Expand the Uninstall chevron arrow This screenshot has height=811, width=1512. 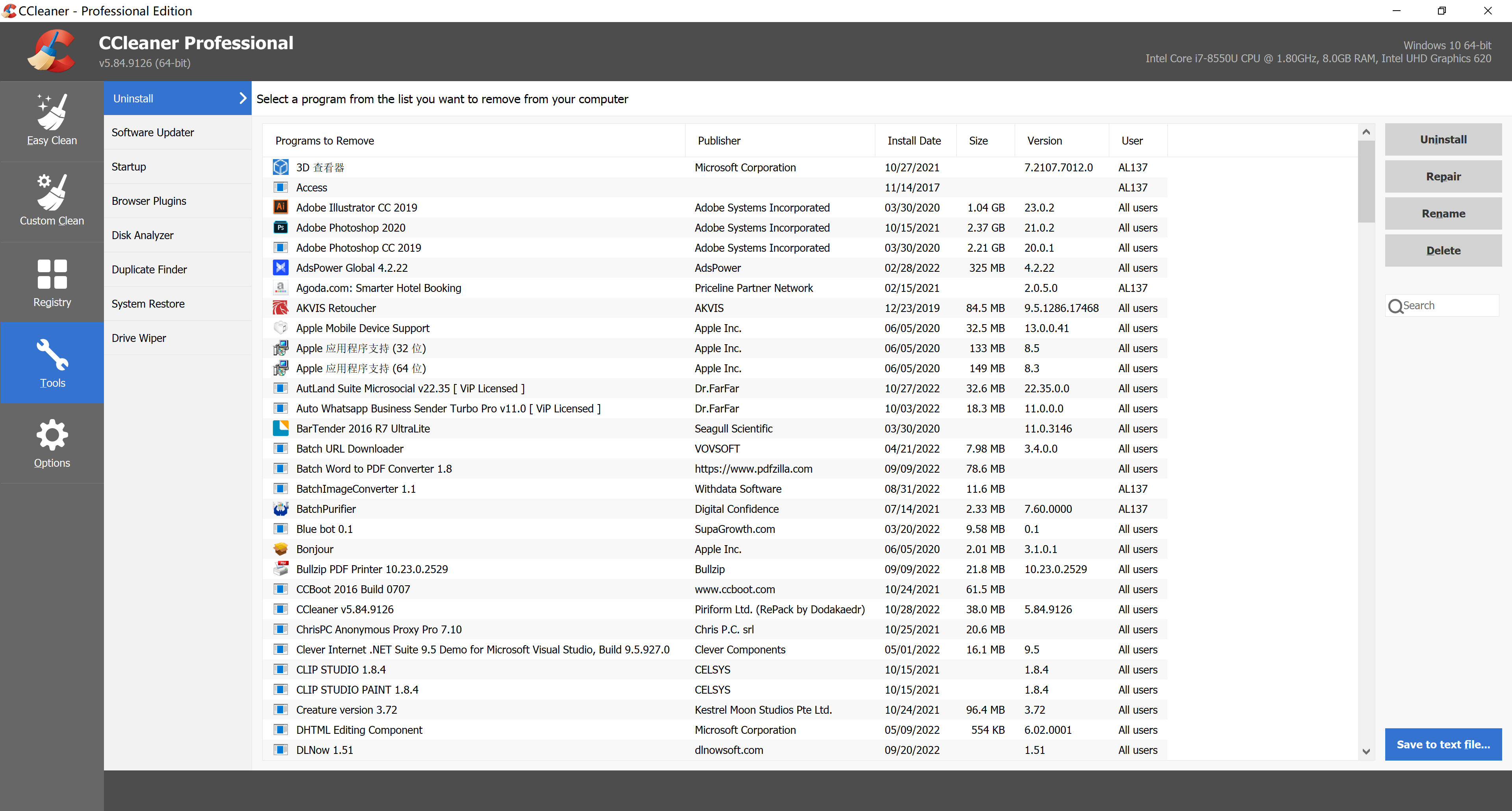click(243, 98)
